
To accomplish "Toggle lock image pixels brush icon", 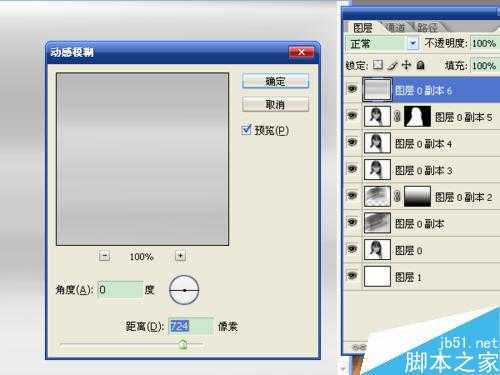I will 393,65.
